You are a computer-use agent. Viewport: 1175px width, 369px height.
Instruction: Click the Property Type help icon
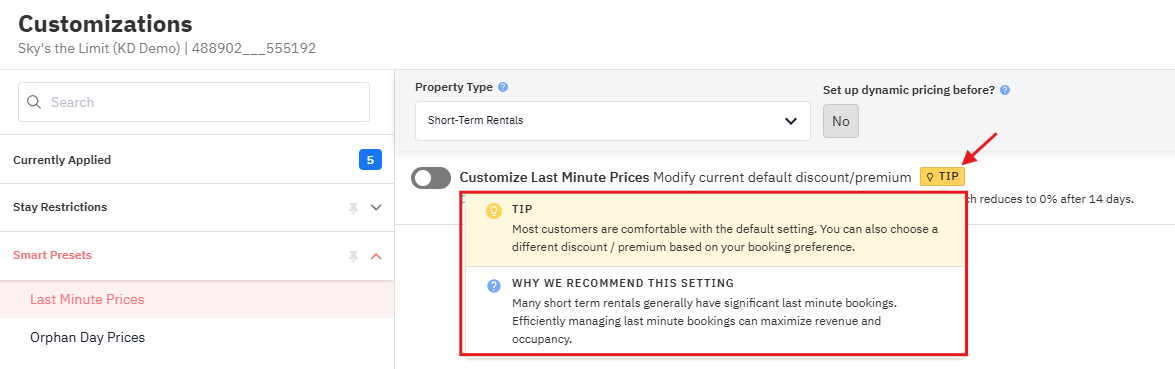click(504, 87)
